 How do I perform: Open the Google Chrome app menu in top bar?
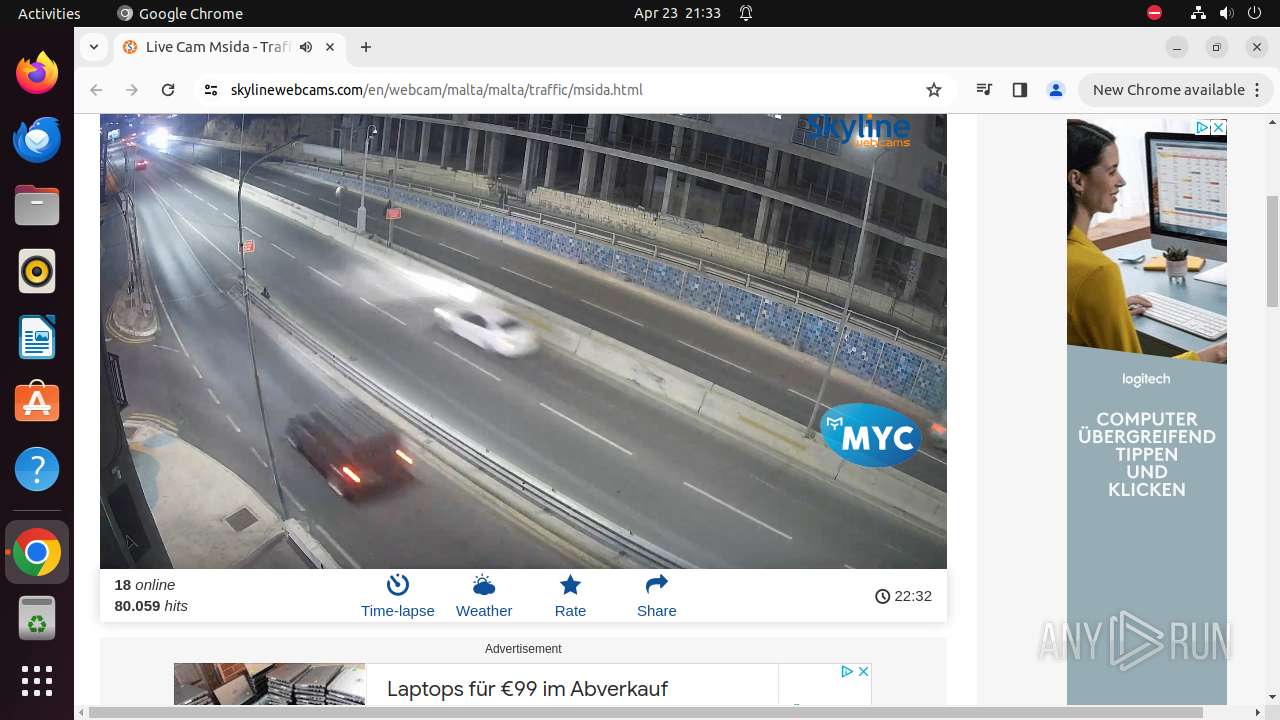coord(180,13)
